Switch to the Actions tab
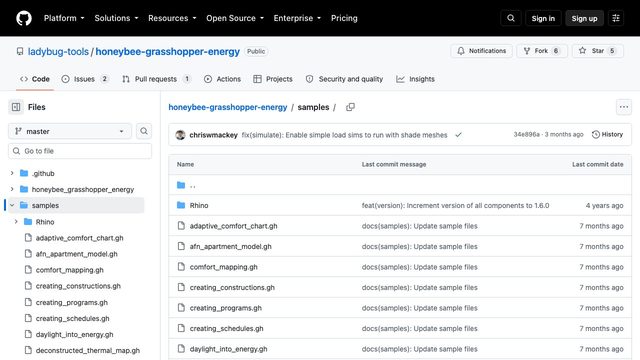 (222, 79)
